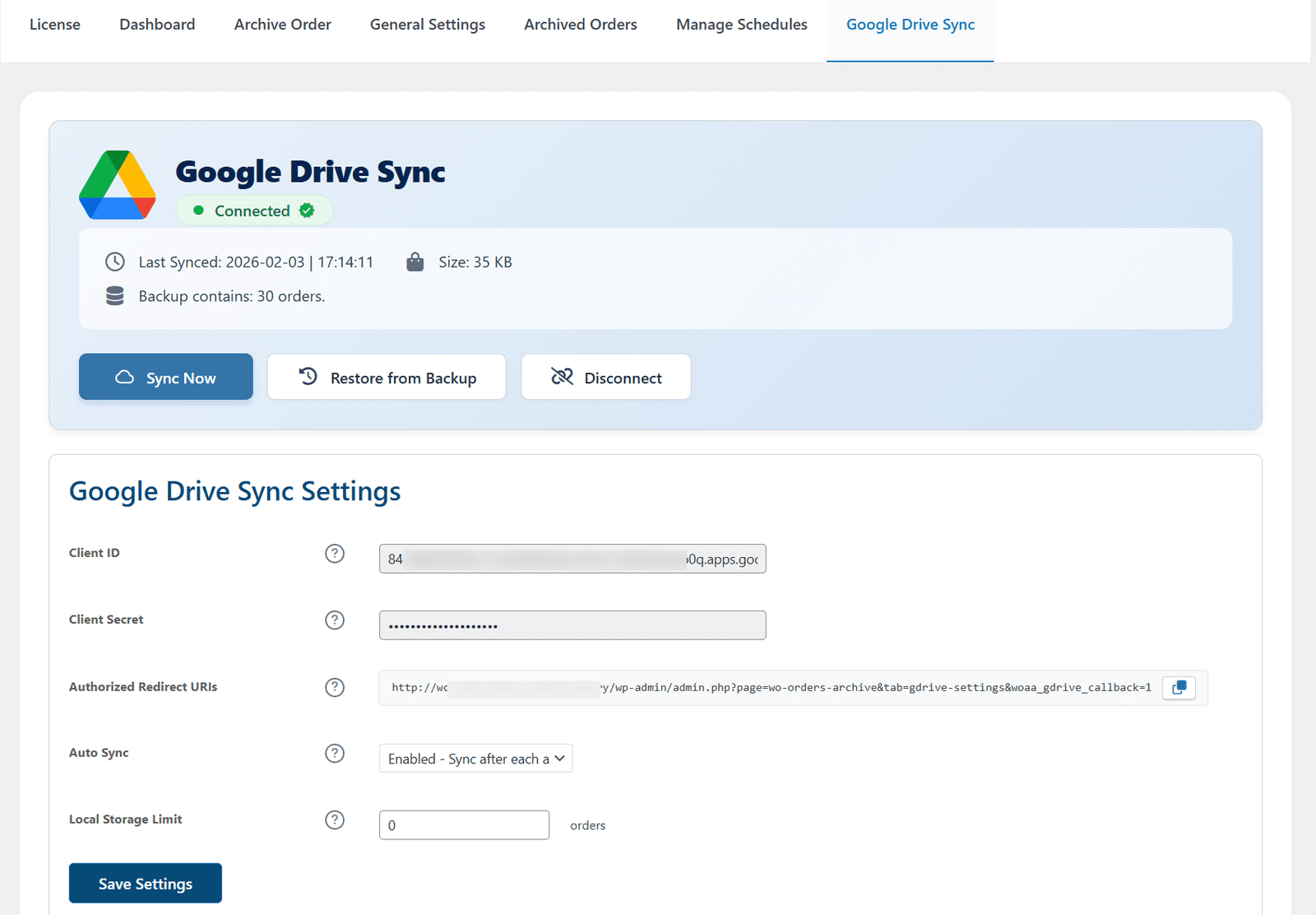Open the Archive Order tab

283,25
